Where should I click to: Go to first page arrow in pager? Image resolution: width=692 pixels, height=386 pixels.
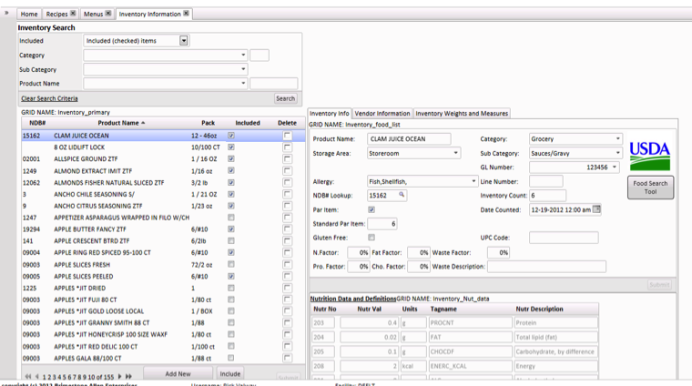tap(28, 376)
